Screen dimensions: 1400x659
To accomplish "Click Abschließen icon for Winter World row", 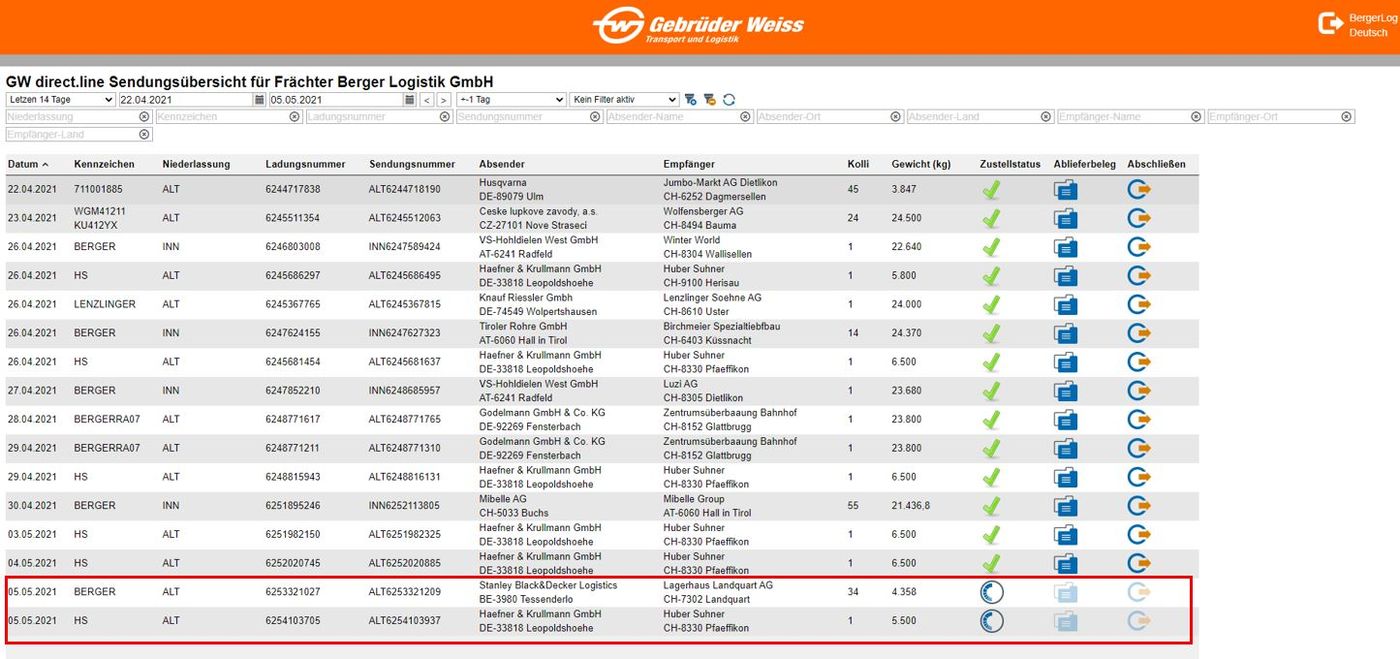I will click(x=1140, y=247).
